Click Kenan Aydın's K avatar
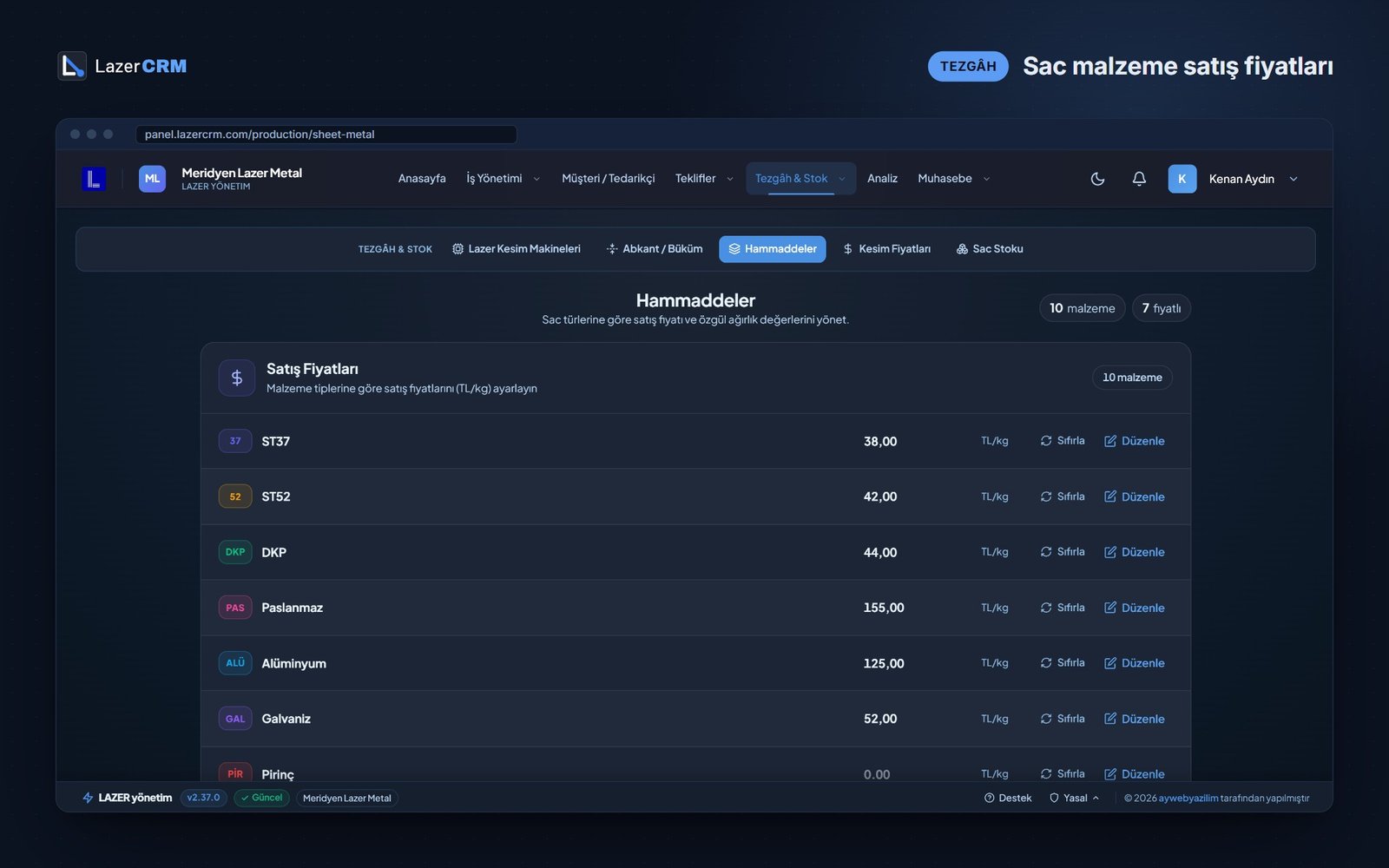Viewport: 1389px width, 868px height. 1182,179
